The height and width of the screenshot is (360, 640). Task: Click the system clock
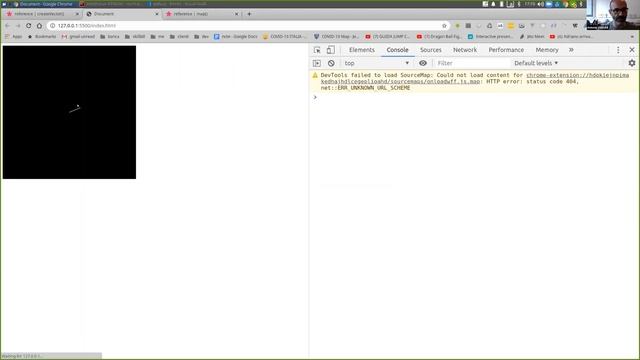point(529,4)
